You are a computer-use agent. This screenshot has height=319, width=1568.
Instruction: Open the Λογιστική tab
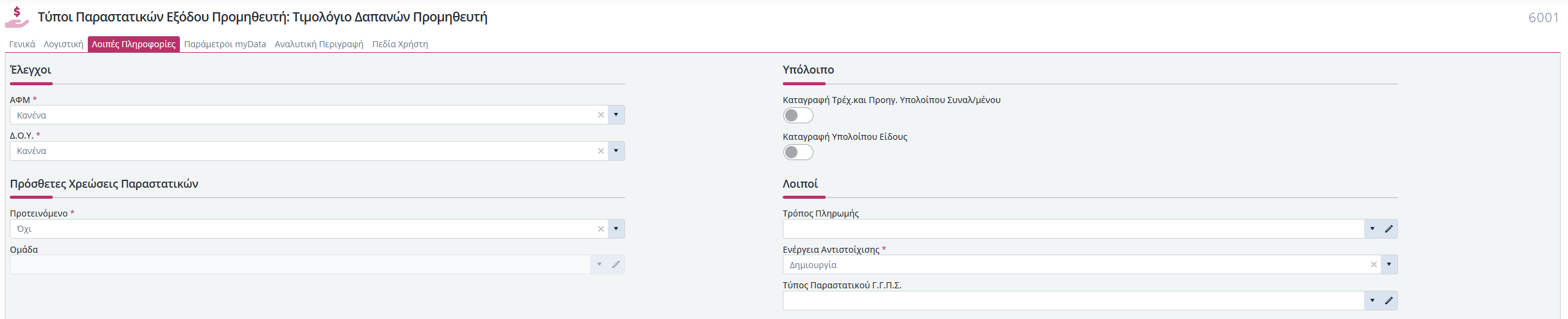[x=63, y=44]
